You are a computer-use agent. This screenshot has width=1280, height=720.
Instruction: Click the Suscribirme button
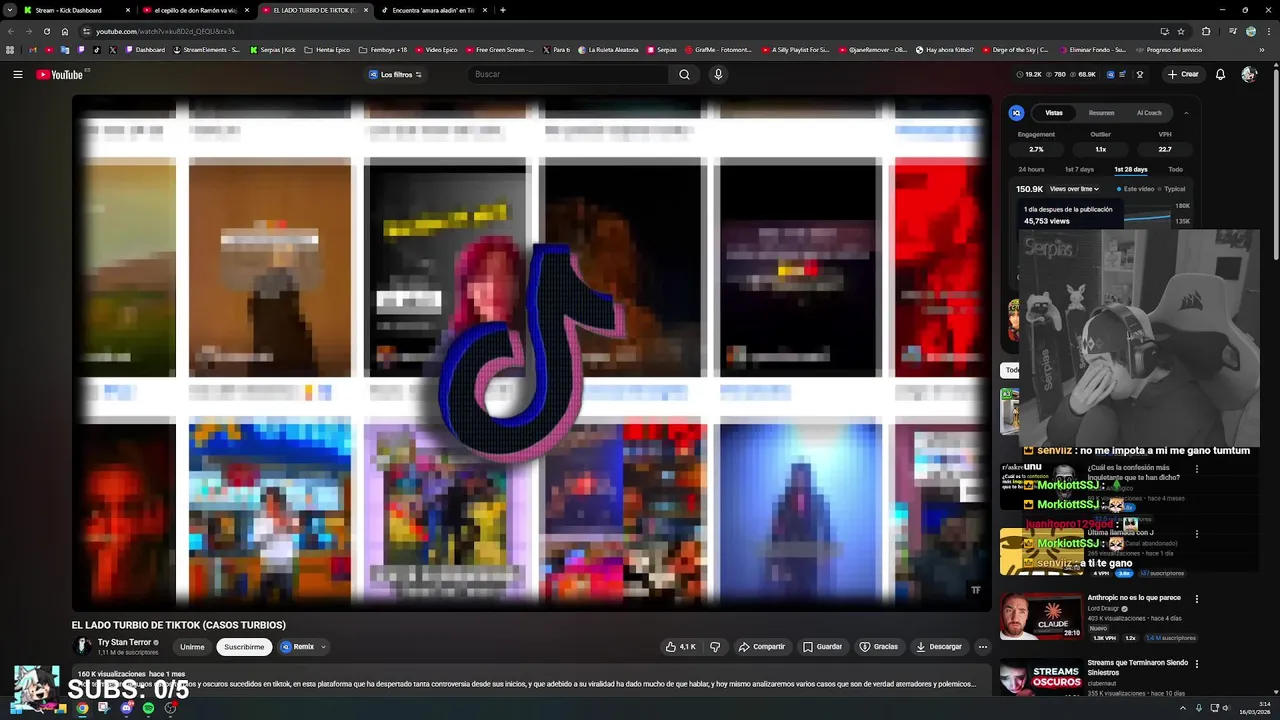tap(244, 647)
